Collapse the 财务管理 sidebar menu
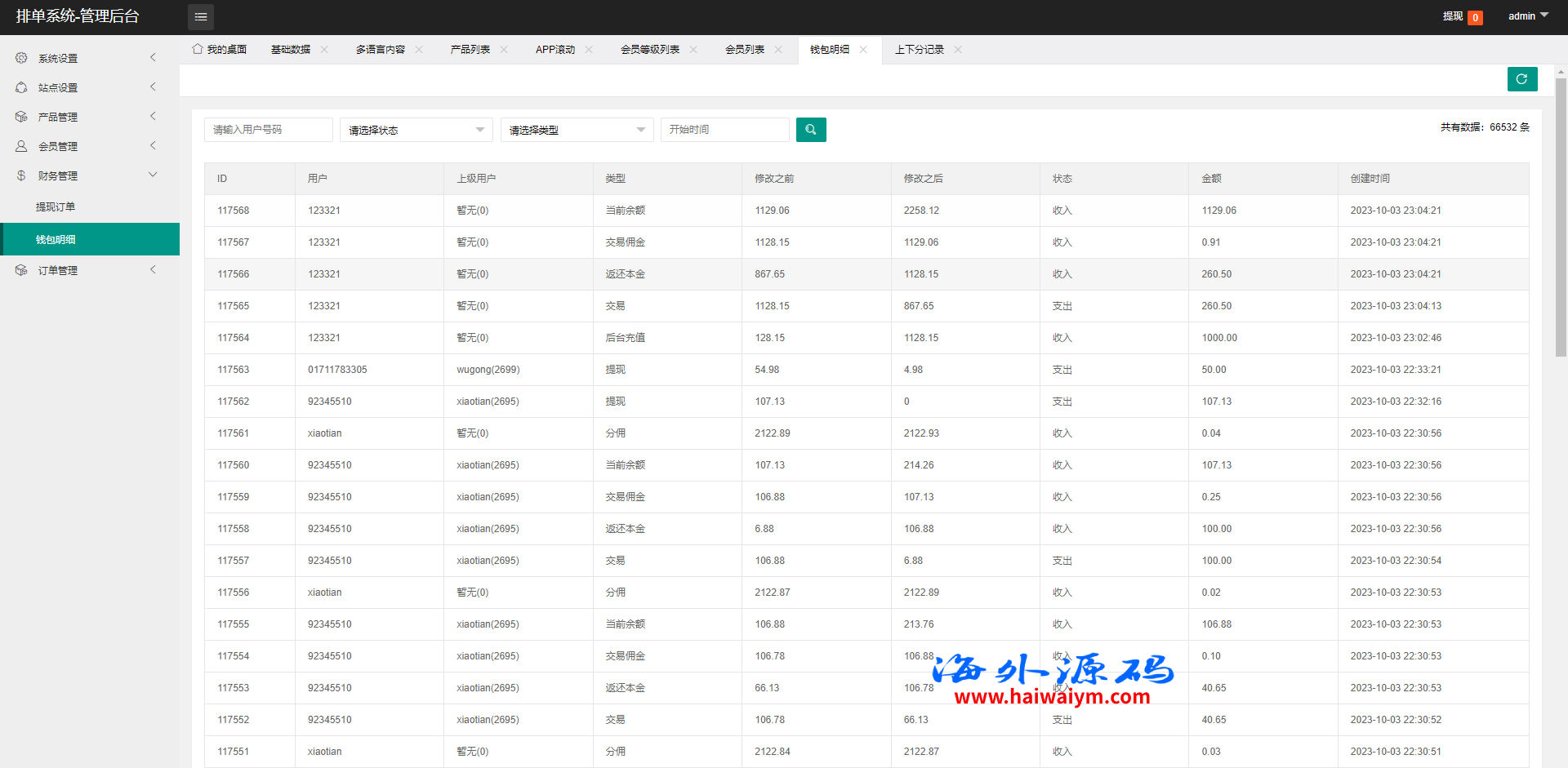This screenshot has height=768, width=1568. 90,175
